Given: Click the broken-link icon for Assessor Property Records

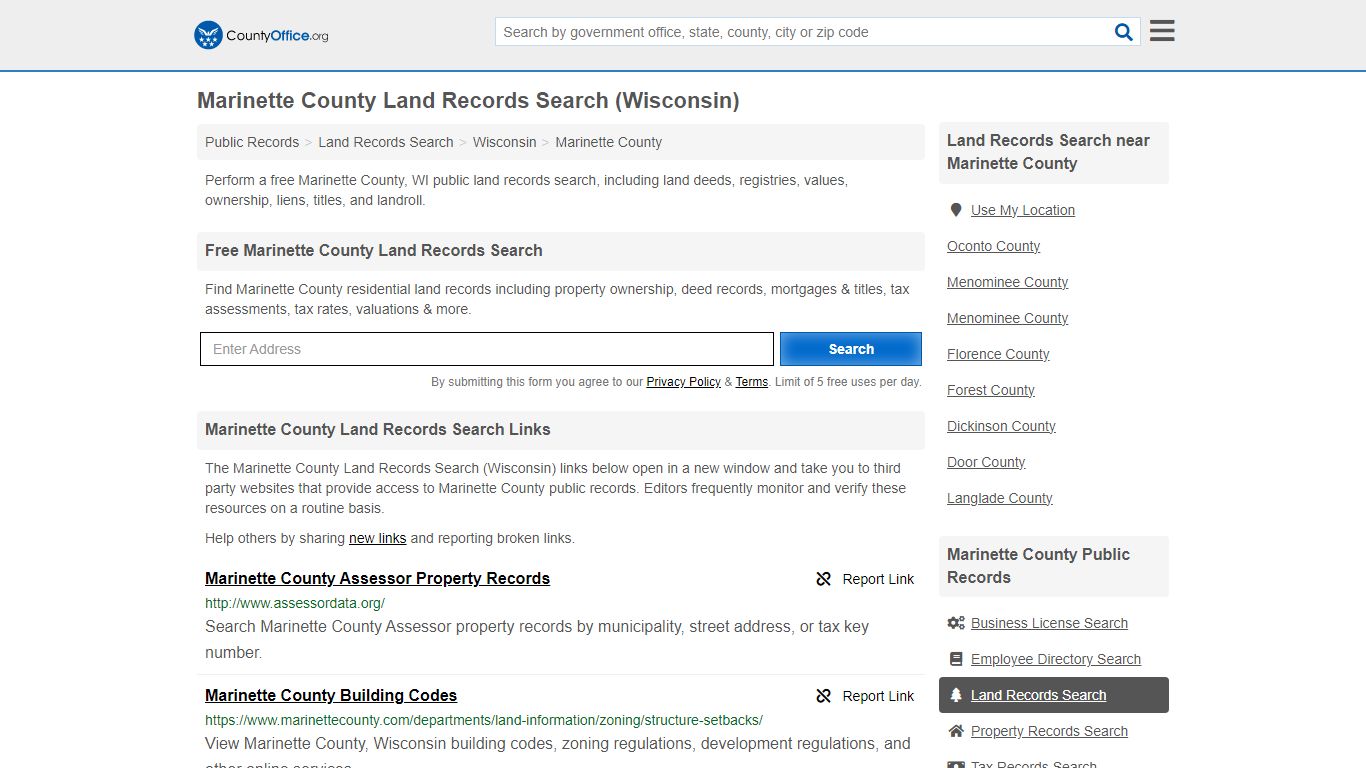Looking at the screenshot, I should [x=824, y=579].
